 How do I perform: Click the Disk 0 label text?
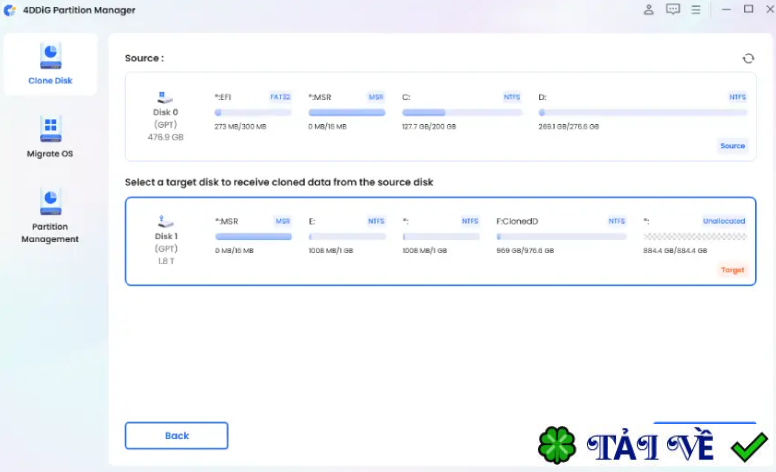(165, 112)
